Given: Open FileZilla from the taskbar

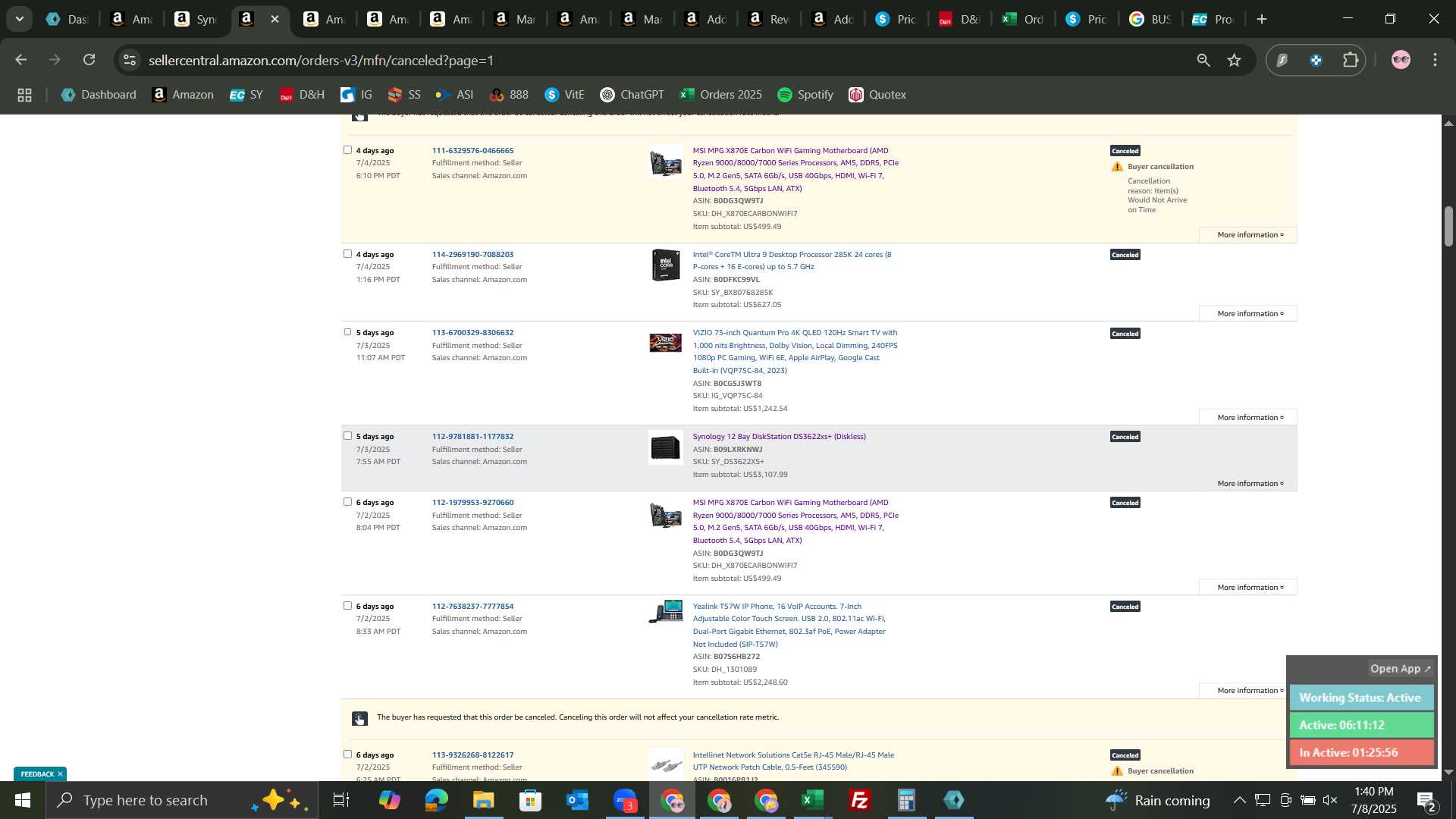Looking at the screenshot, I should [x=859, y=800].
